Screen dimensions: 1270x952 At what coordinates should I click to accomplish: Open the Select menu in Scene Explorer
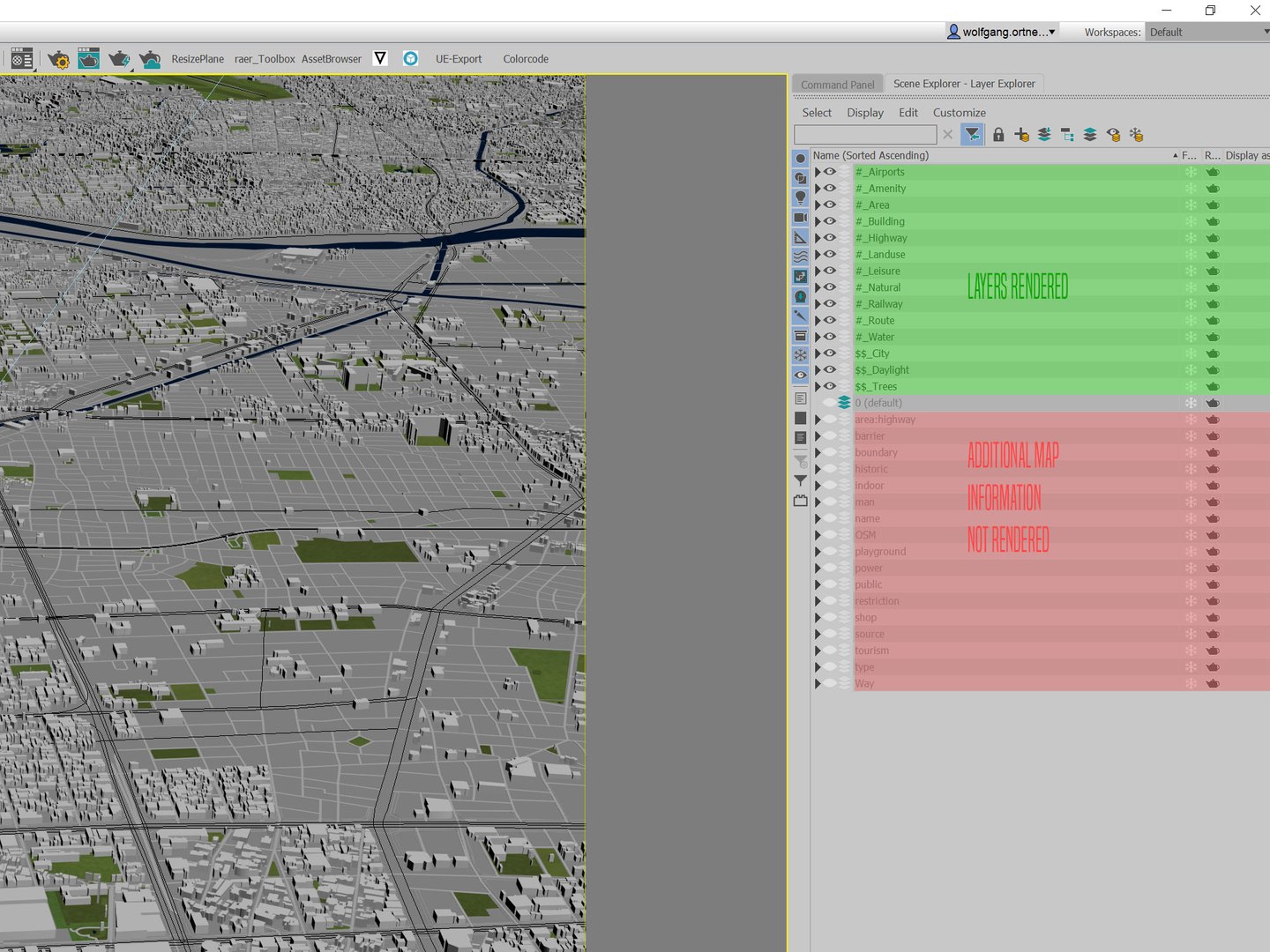(817, 113)
